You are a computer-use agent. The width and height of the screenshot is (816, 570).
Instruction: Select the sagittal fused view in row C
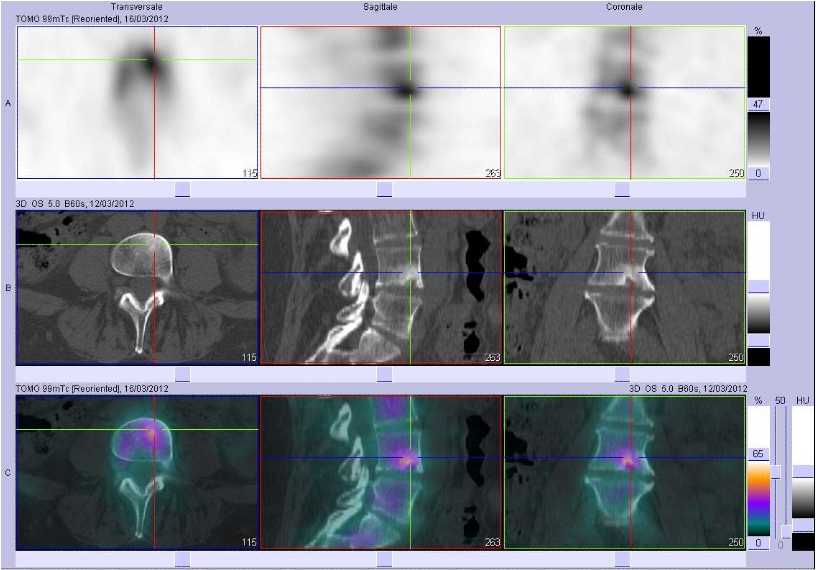(381, 473)
